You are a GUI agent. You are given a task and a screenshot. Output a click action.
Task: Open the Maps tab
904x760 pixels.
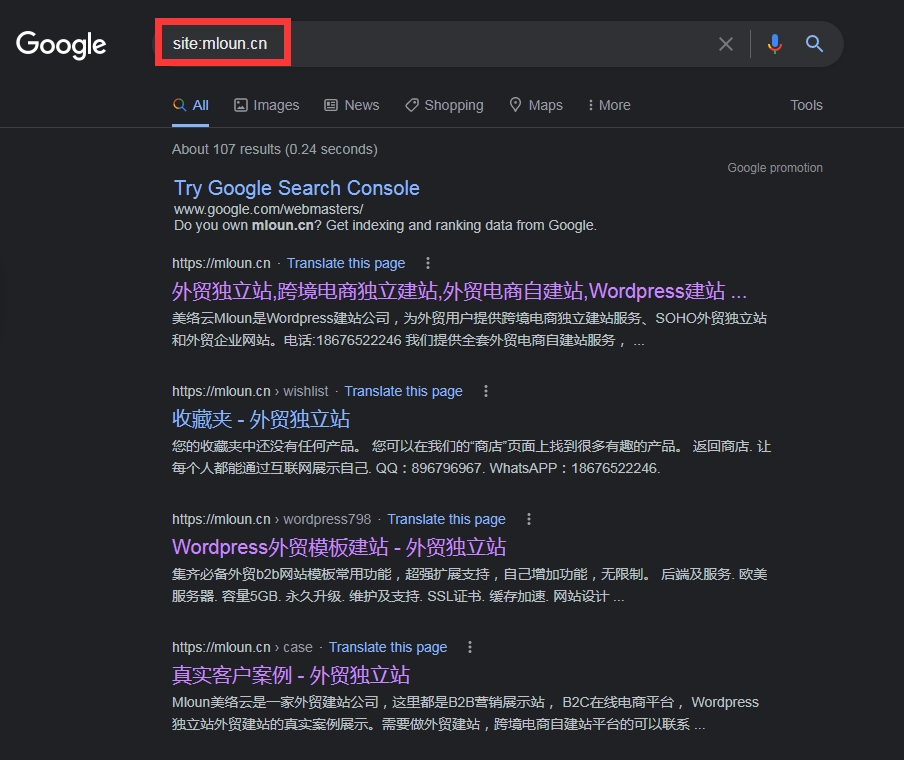click(x=536, y=105)
